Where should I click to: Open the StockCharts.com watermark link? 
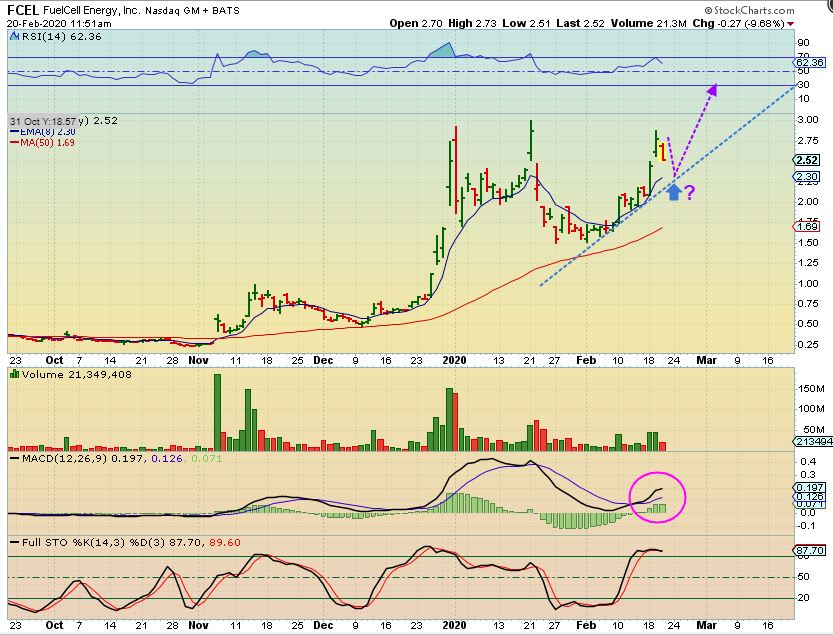[x=776, y=9]
